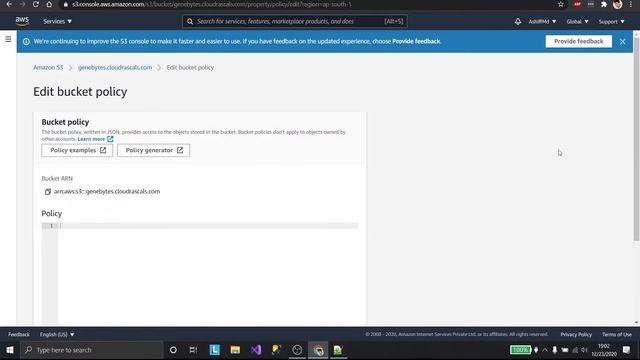
Task: Dismiss the blue info banner
Action: 622,41
